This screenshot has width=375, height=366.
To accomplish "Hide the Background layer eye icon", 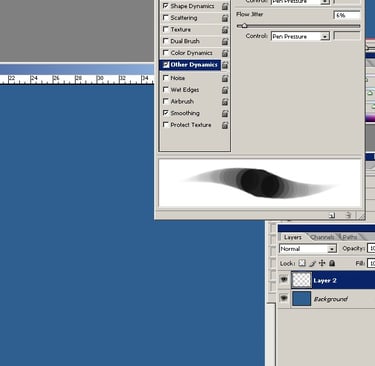I will [284, 298].
